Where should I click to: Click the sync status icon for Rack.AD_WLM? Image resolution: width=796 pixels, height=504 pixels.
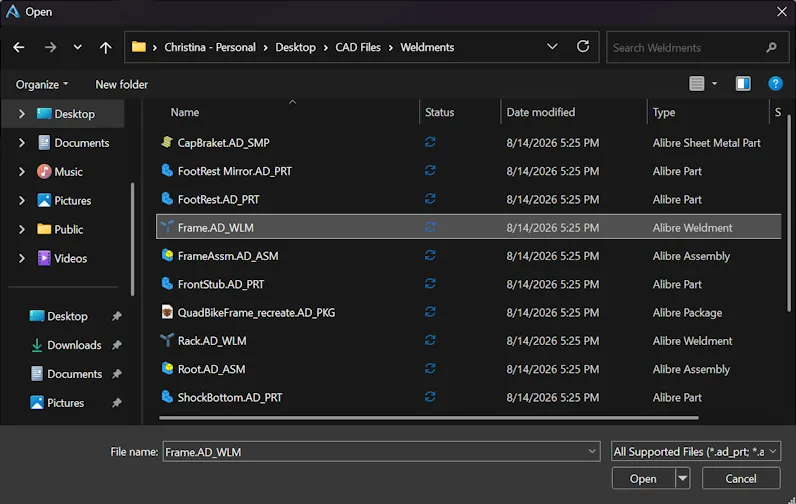[x=430, y=341]
